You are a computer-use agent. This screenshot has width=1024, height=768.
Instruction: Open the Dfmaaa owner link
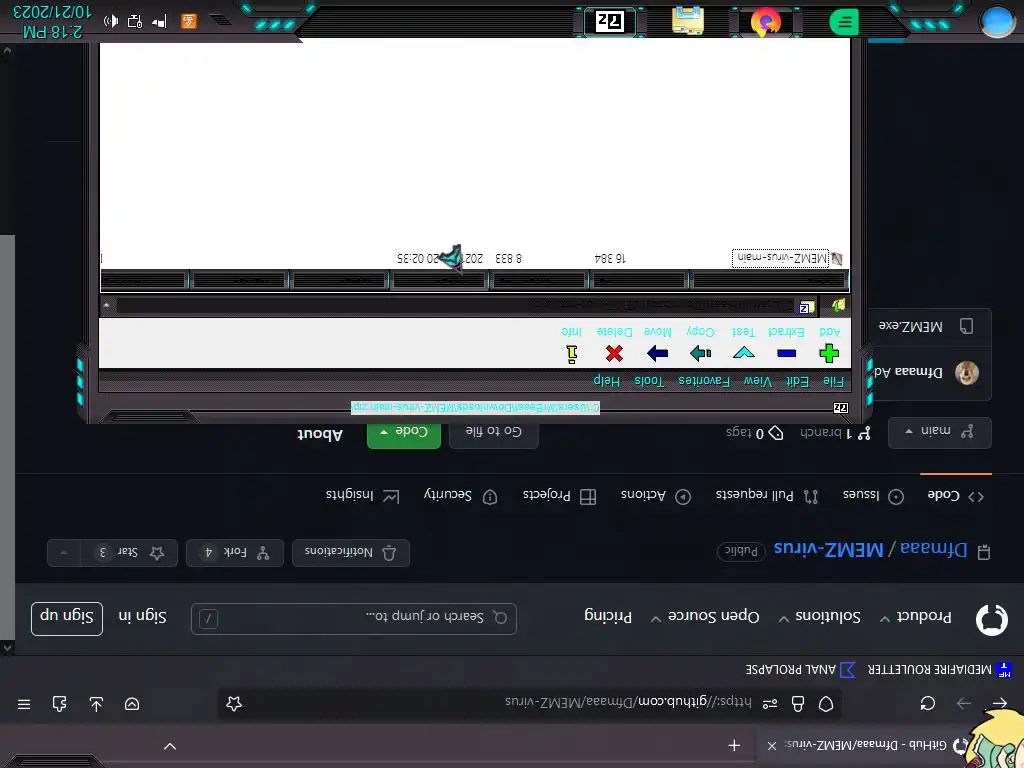click(933, 550)
